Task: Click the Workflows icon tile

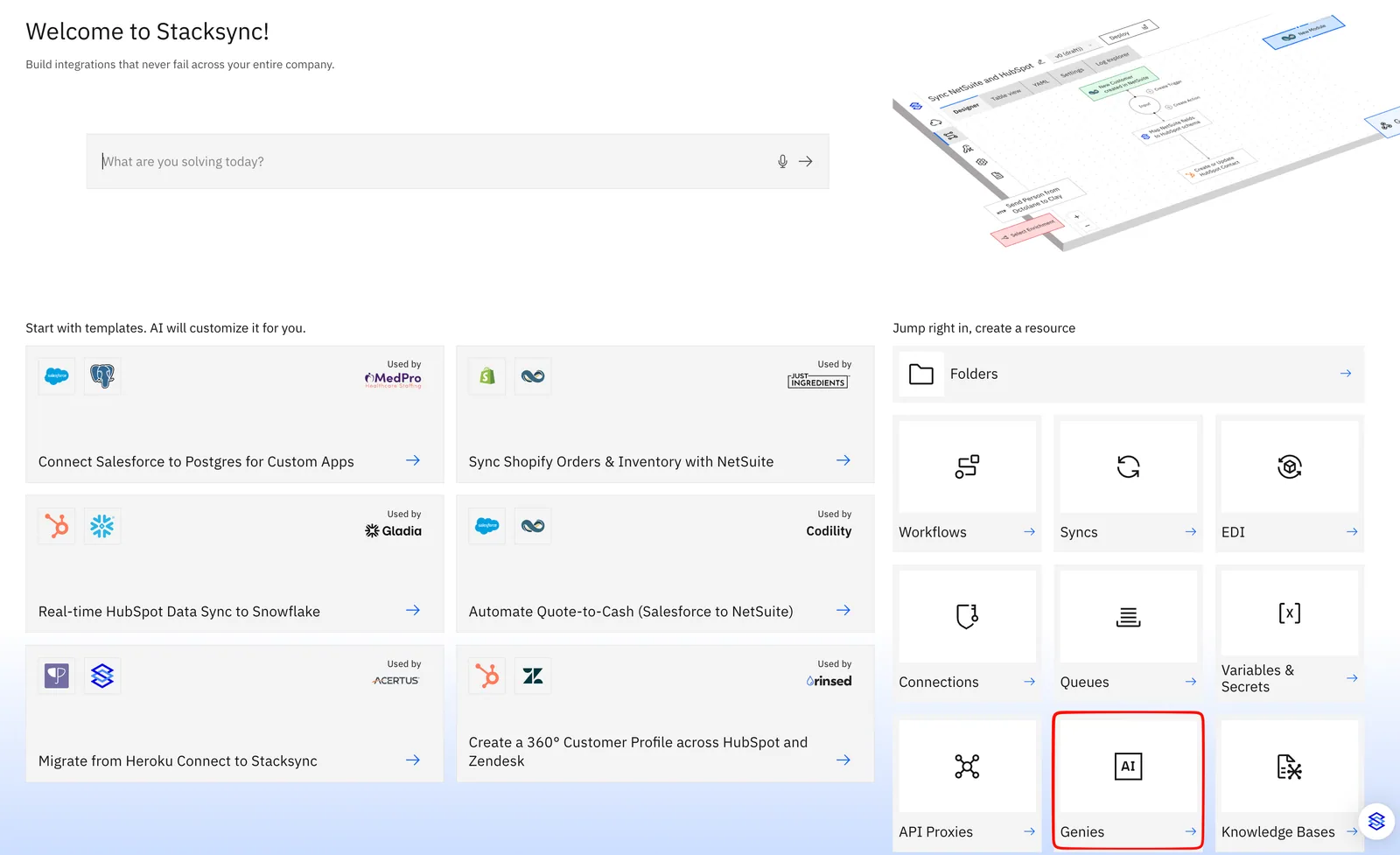Action: click(x=967, y=466)
